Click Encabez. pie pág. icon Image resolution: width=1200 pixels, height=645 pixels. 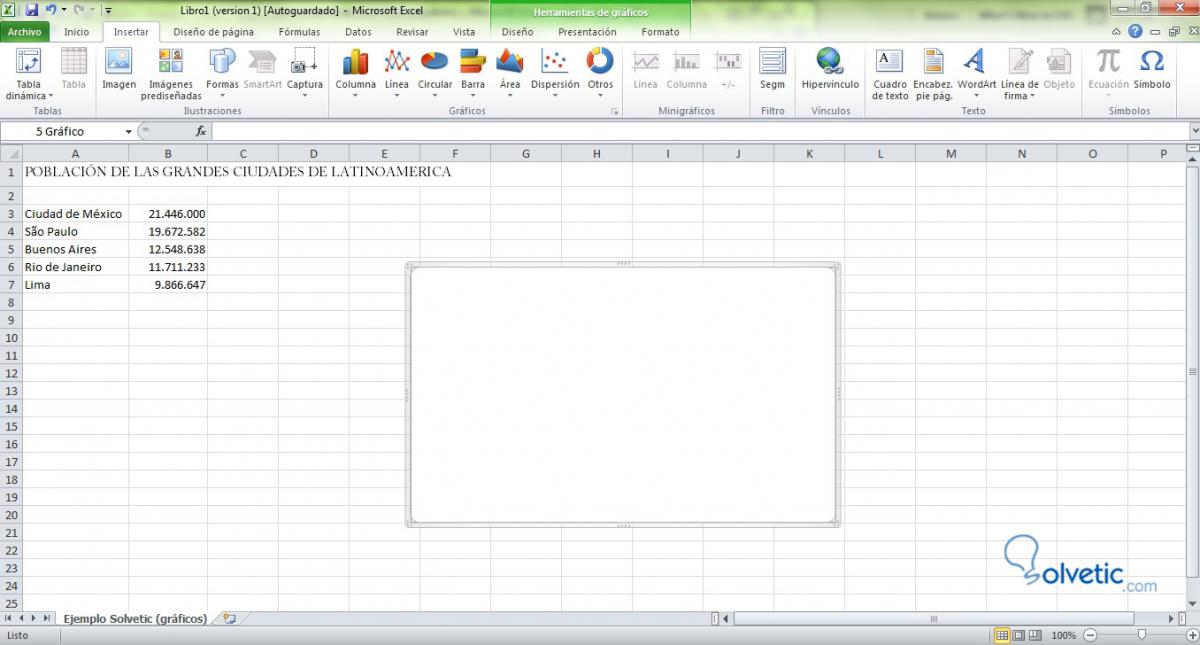click(x=933, y=73)
